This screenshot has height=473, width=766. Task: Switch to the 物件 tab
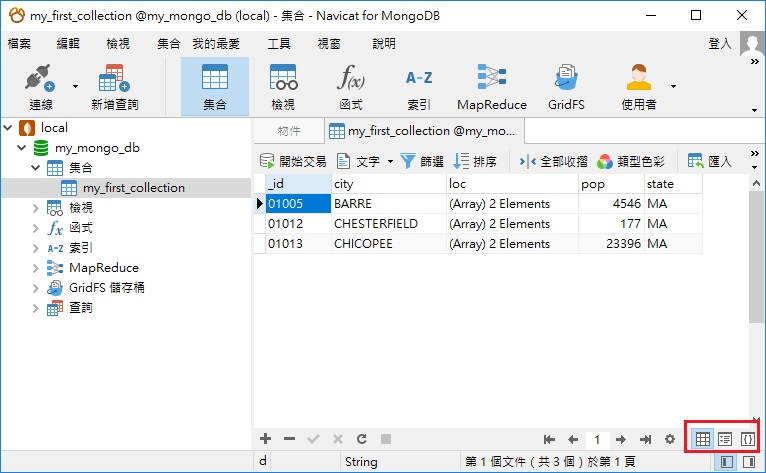click(288, 131)
